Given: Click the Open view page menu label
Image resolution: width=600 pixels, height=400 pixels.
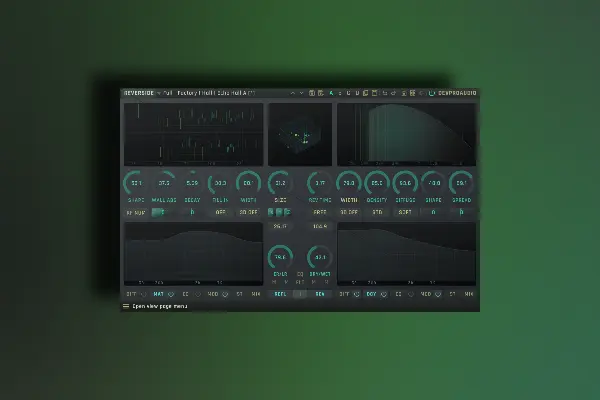Looking at the screenshot, I should pyautogui.click(x=160, y=306).
